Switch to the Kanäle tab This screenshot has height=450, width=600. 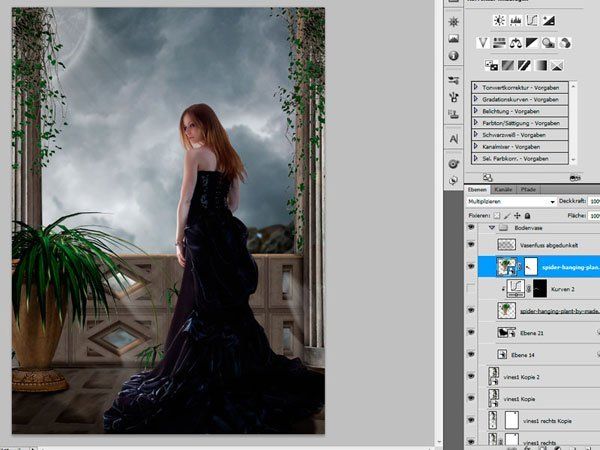click(x=503, y=189)
